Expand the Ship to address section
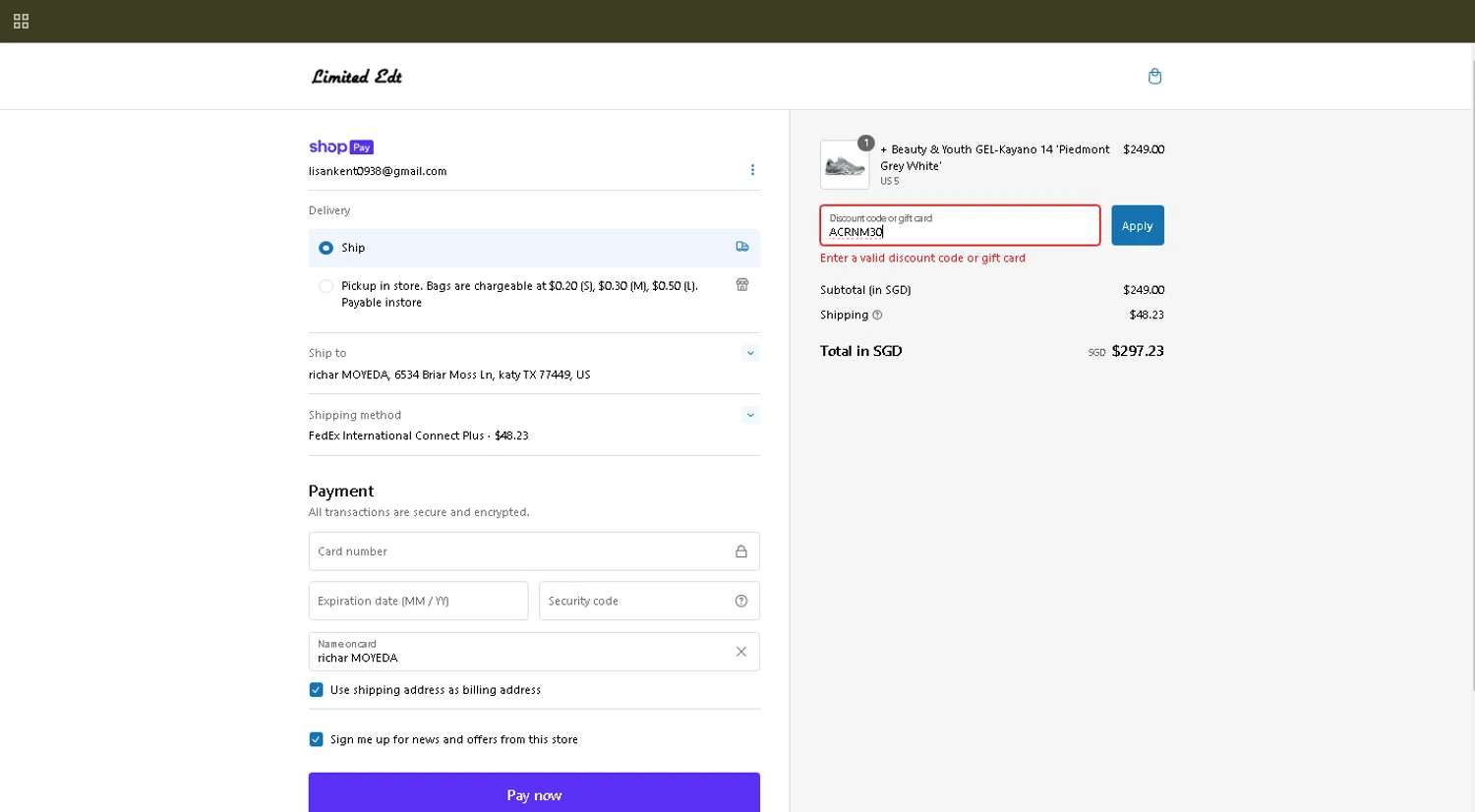 750,353
